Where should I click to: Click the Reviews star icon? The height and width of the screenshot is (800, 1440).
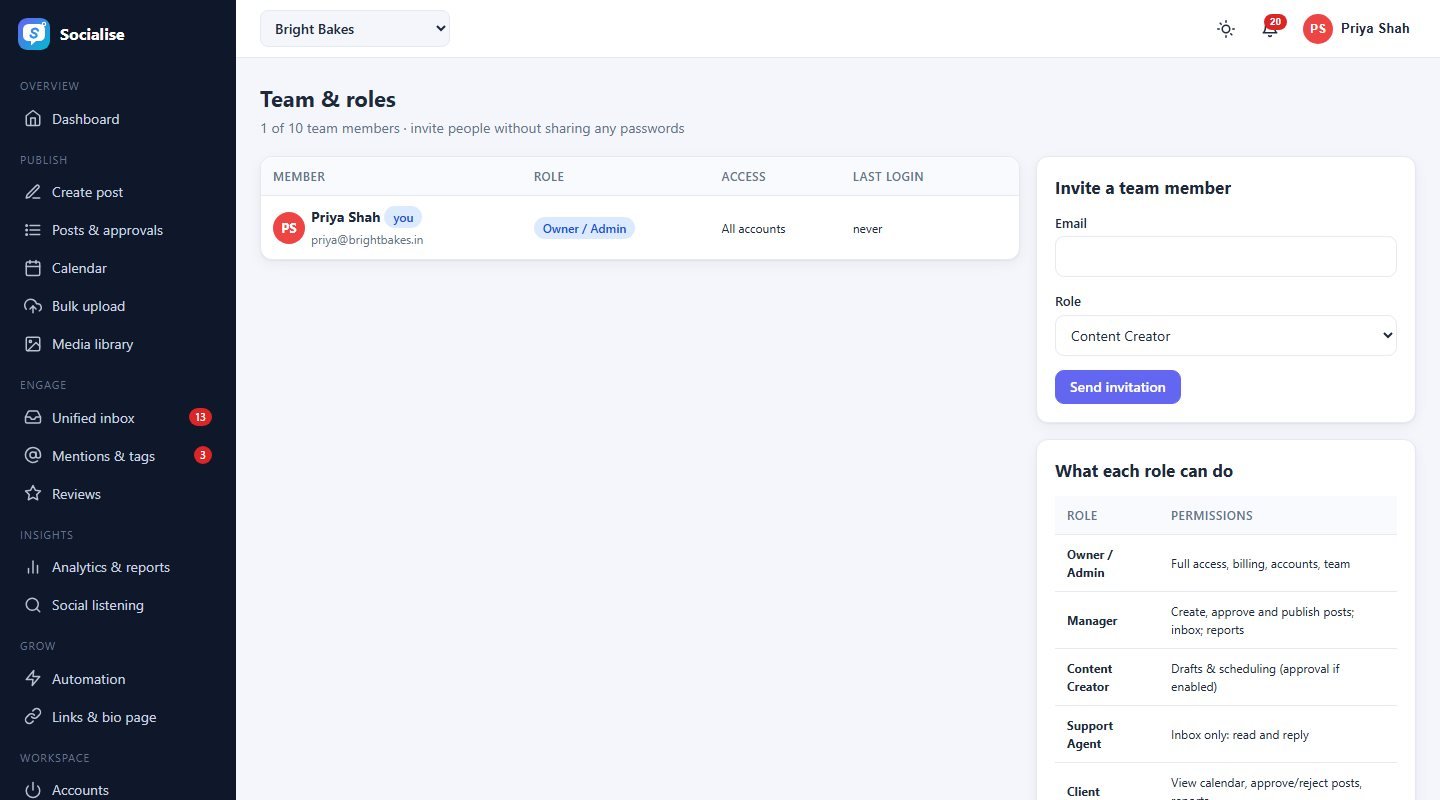click(x=33, y=494)
